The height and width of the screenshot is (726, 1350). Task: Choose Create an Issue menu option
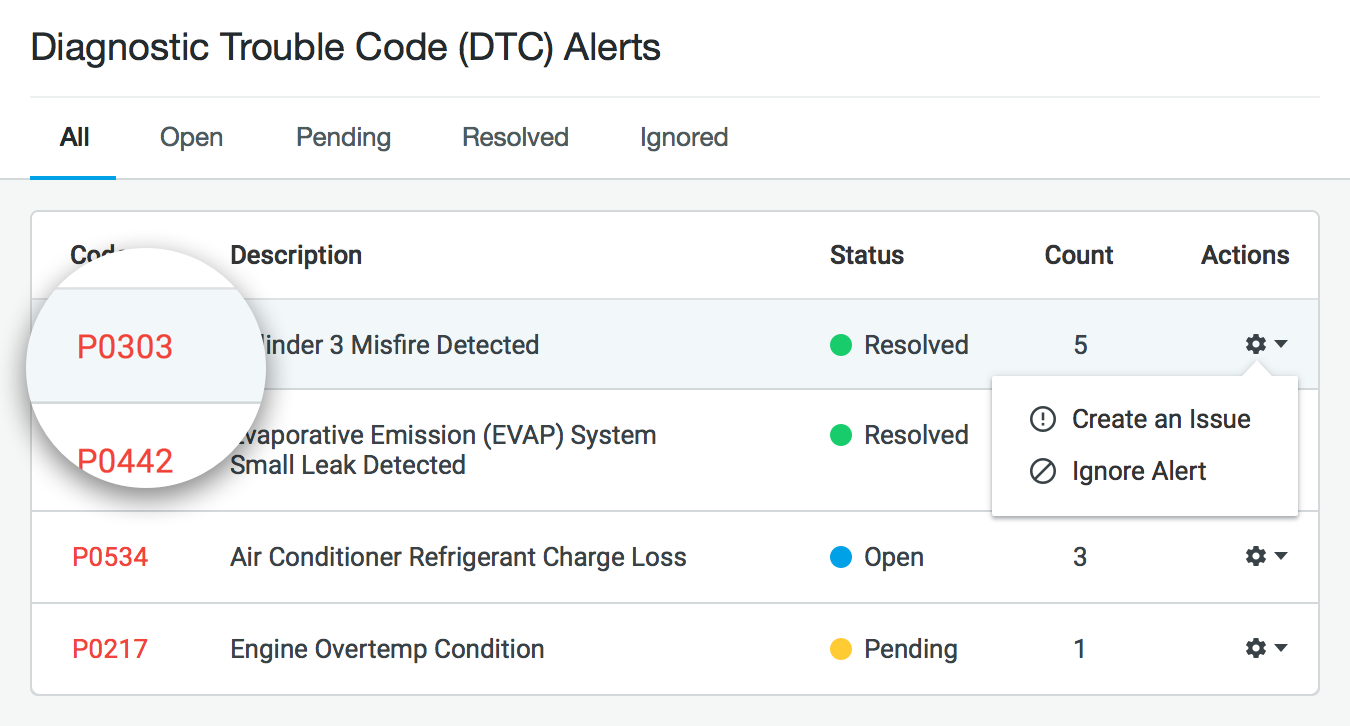coord(1160,419)
